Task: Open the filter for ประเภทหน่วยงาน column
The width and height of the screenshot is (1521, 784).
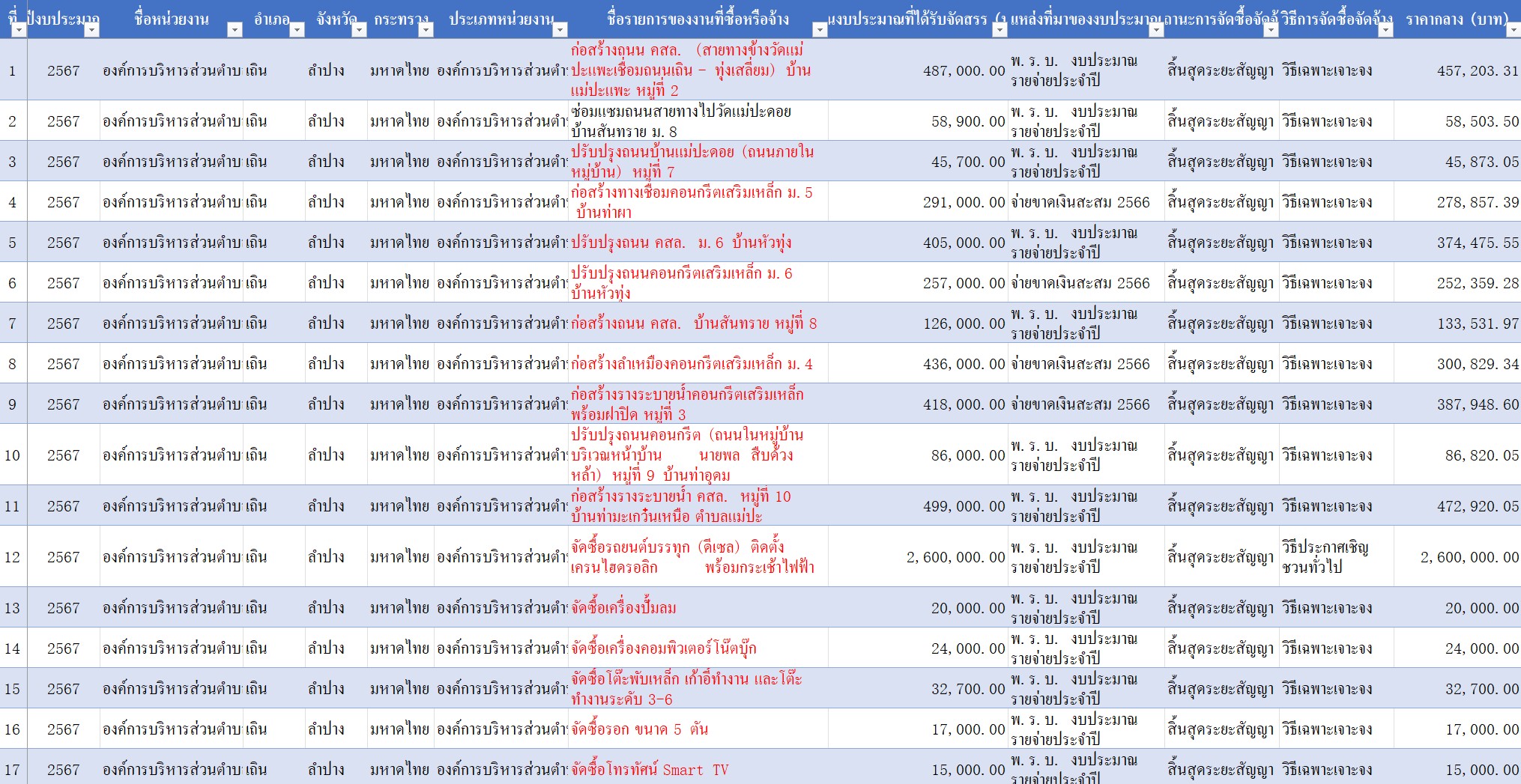Action: (x=558, y=28)
